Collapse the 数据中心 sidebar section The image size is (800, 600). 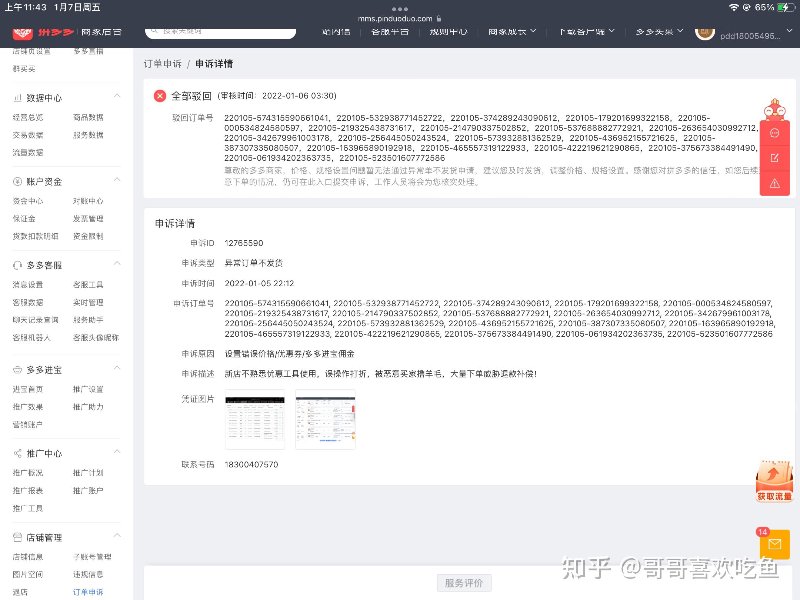click(117, 95)
